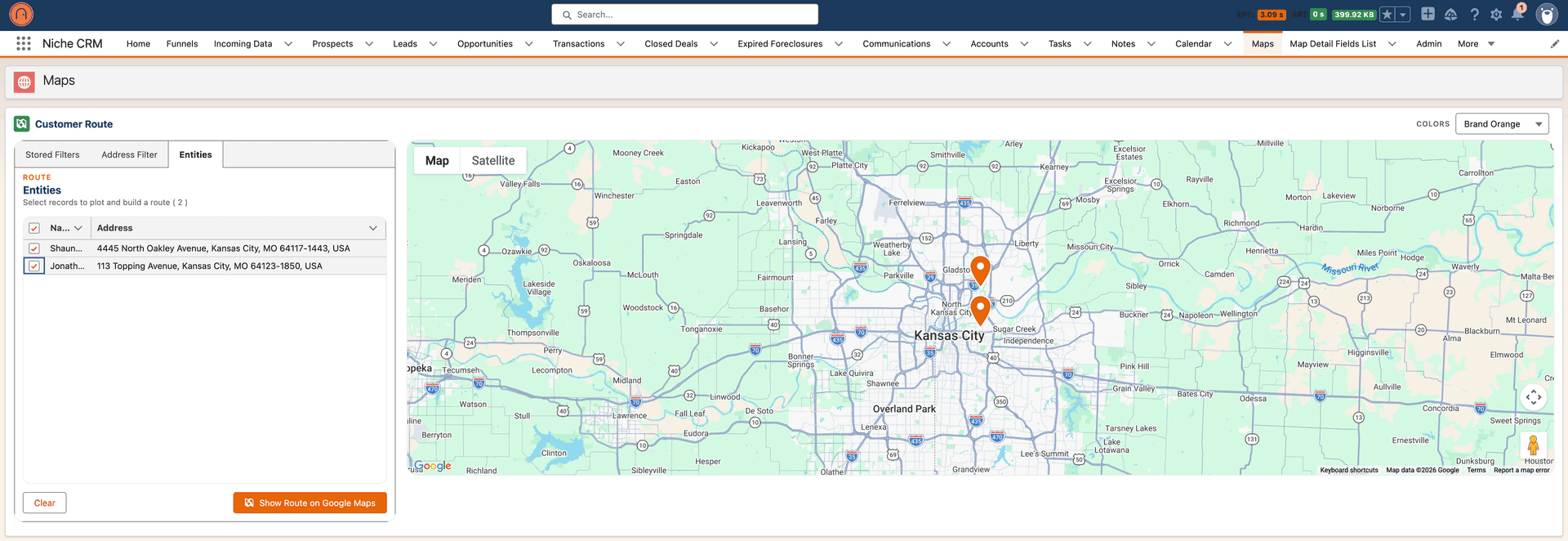Click the 113 Topping Avenue address
Image resolution: width=1568 pixels, height=541 pixels.
pos(209,266)
